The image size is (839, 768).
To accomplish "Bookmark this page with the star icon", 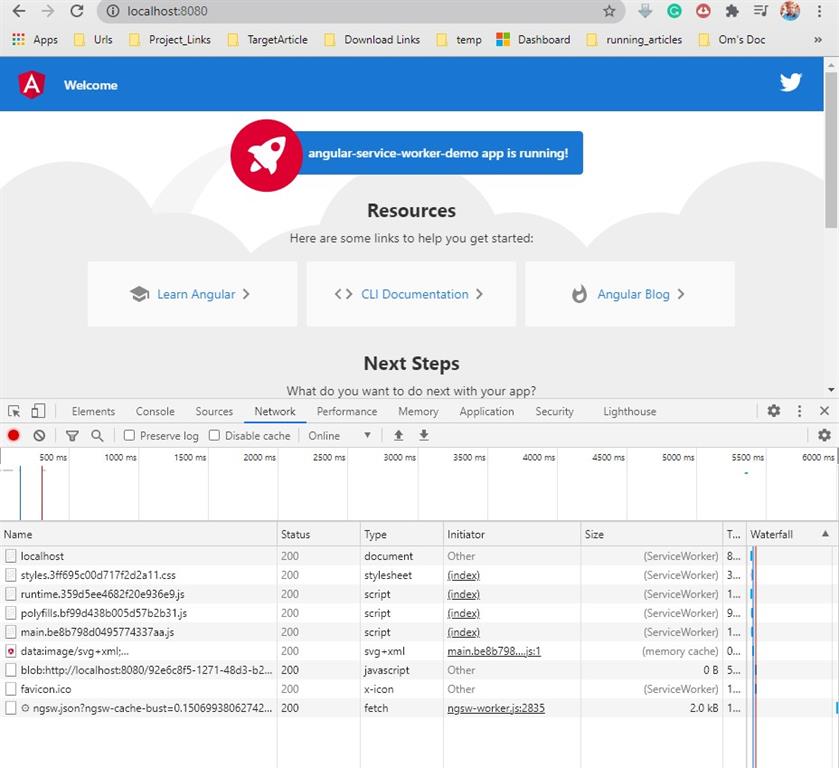I will point(609,11).
